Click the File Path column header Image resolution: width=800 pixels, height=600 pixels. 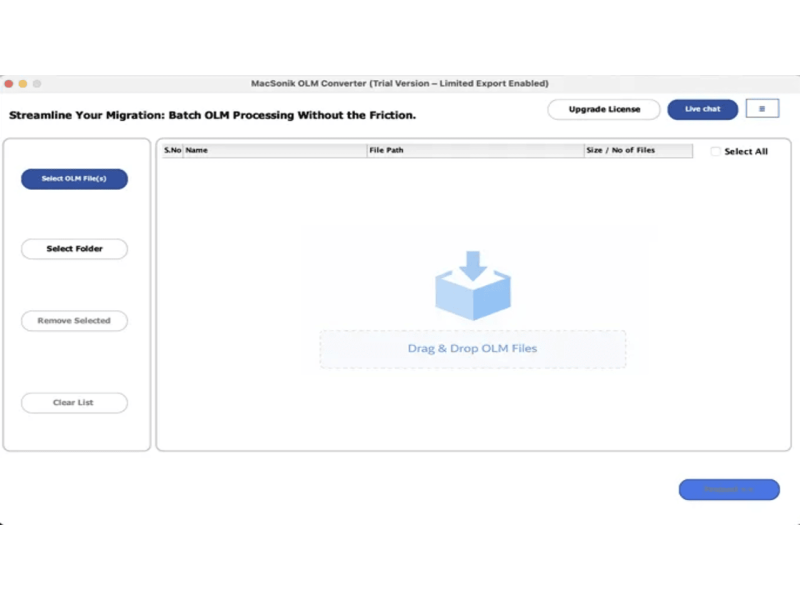pos(475,151)
